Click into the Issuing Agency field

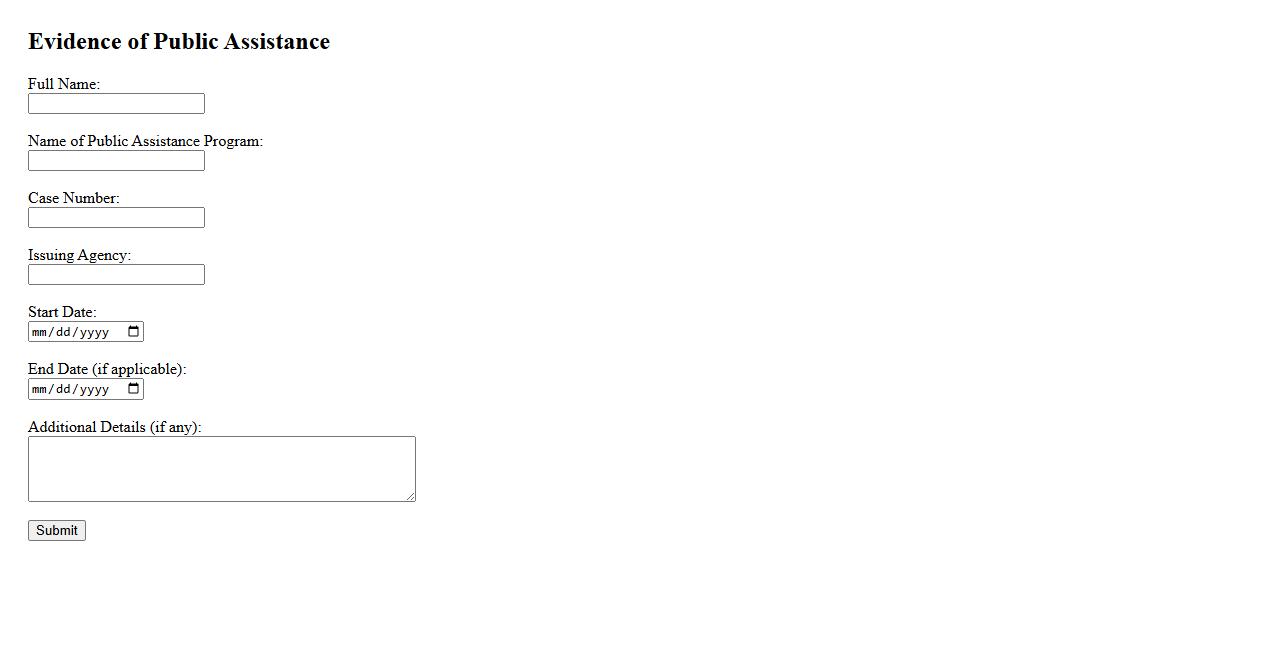(116, 275)
